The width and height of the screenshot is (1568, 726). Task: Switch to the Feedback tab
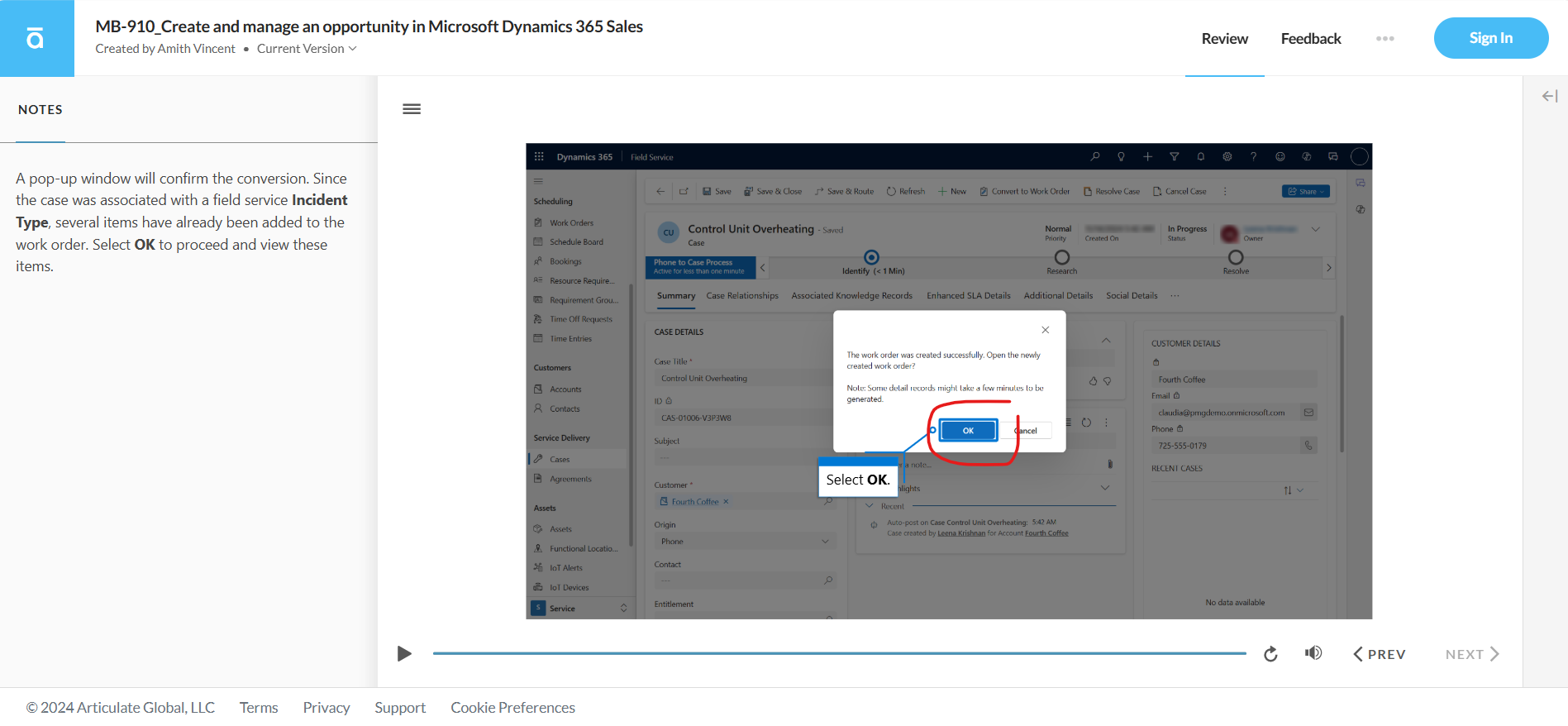click(1310, 39)
